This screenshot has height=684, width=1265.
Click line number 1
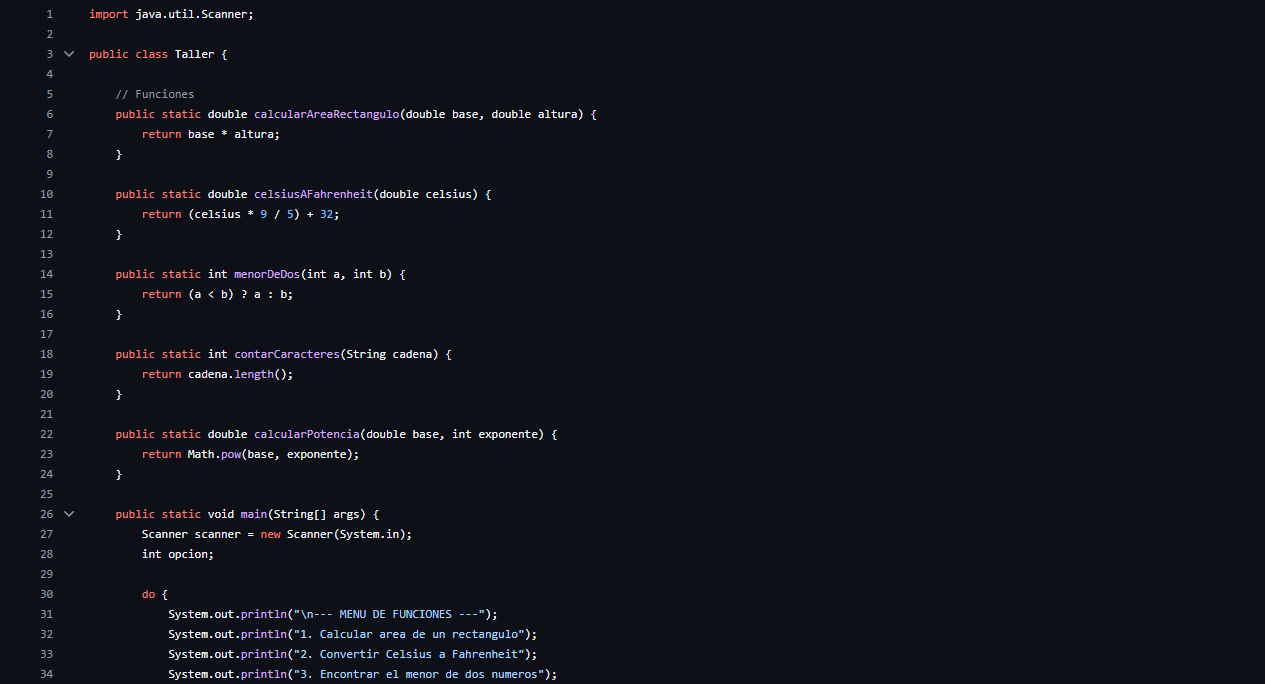[x=49, y=14]
